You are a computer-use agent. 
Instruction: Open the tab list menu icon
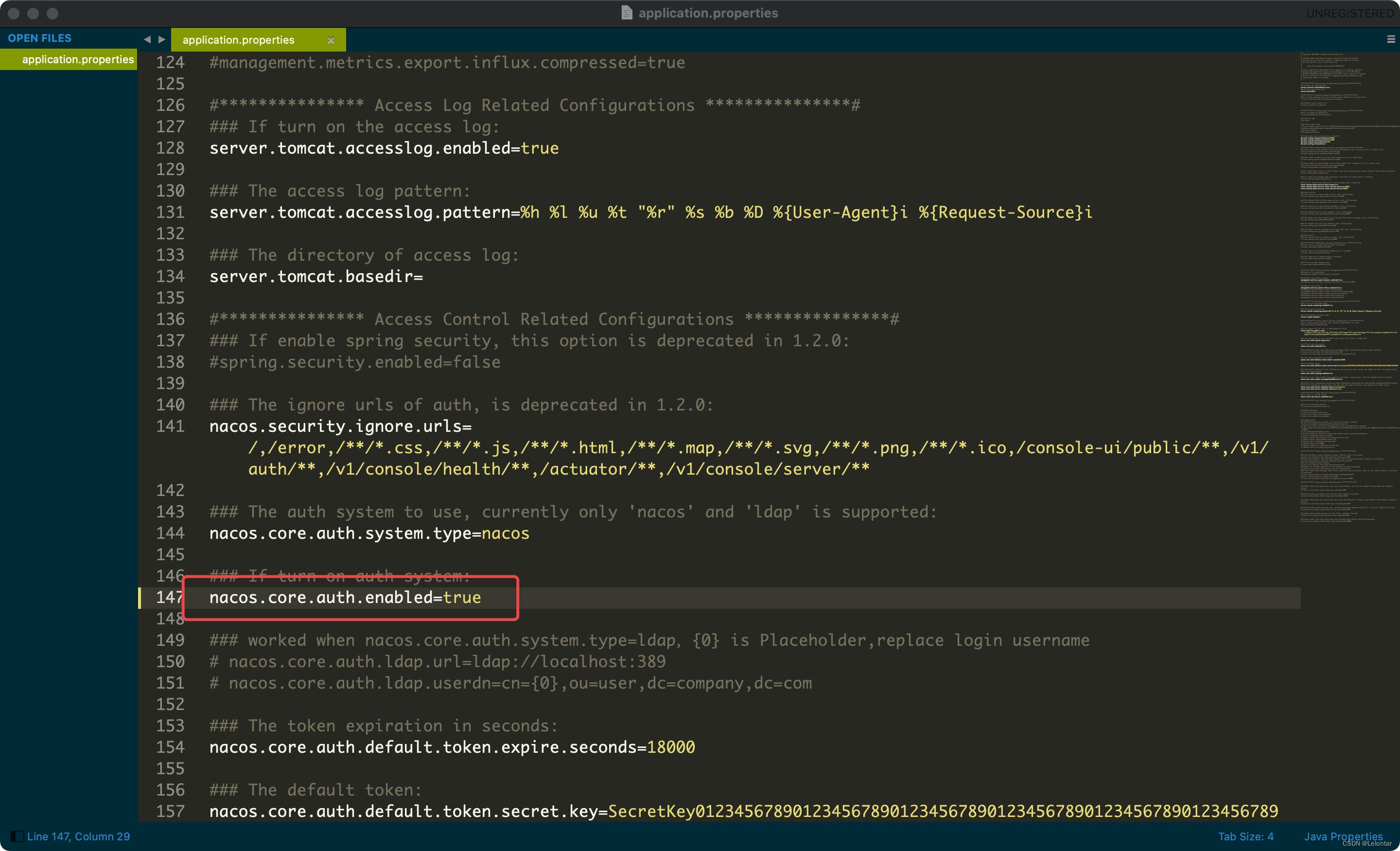(x=1390, y=39)
